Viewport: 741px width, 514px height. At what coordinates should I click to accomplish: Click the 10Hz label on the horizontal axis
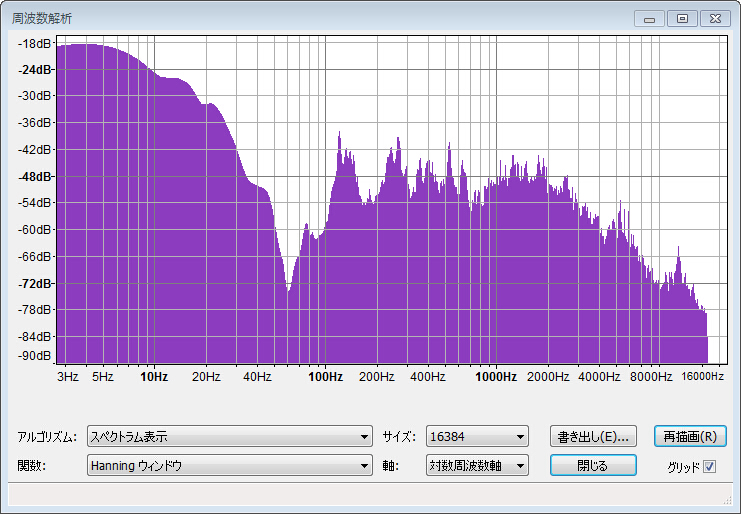pos(154,377)
